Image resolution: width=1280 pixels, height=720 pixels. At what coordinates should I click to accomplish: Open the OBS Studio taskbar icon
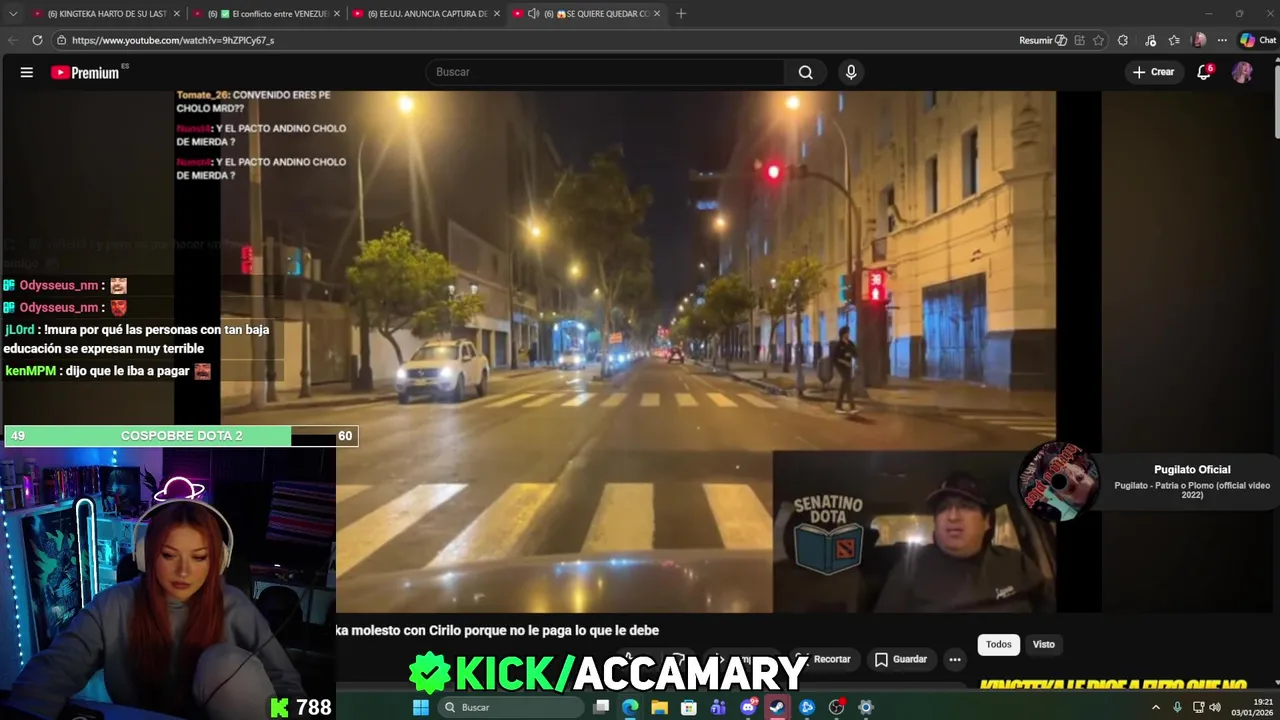(x=837, y=707)
